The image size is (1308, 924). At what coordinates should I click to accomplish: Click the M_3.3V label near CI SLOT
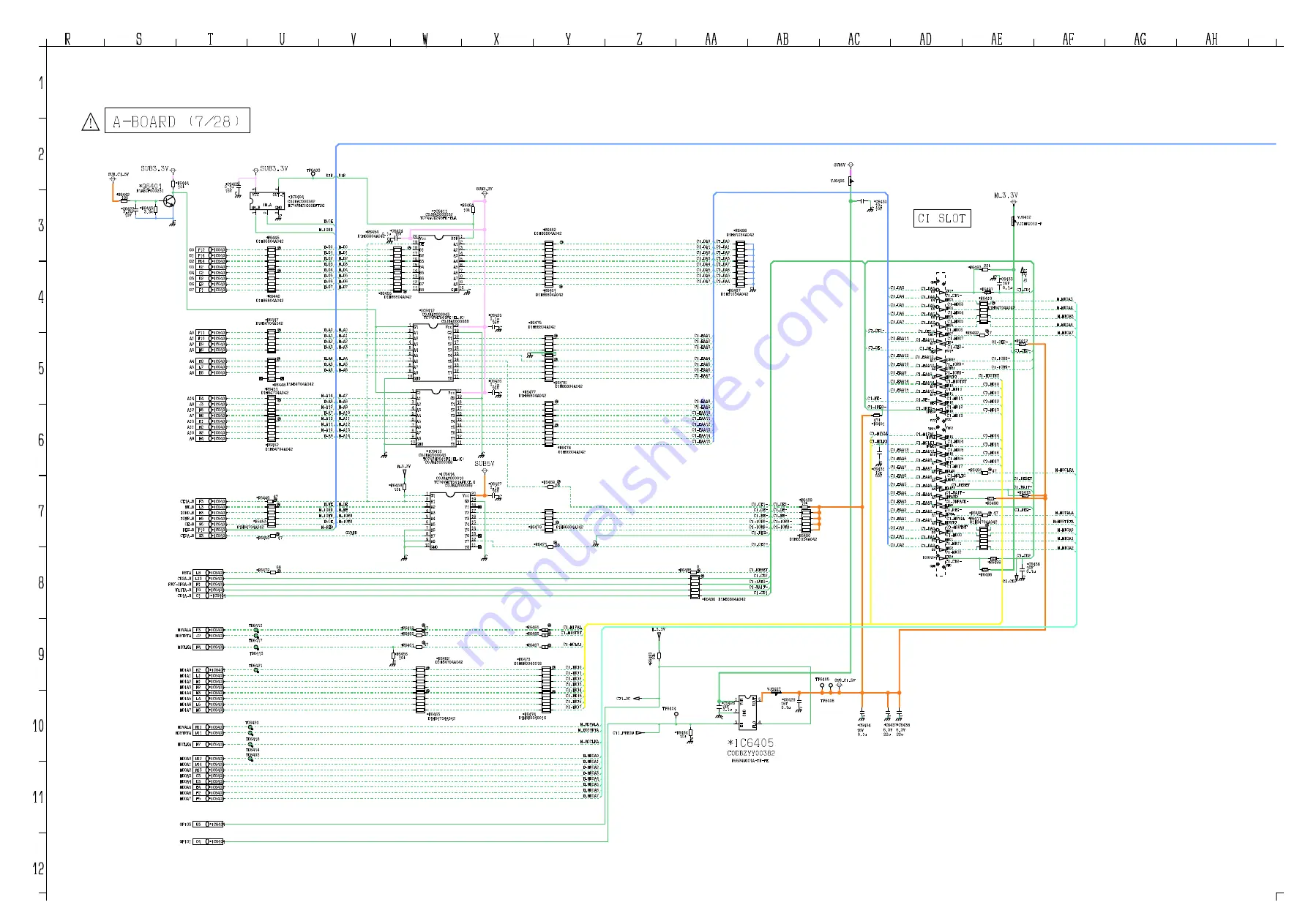1006,195
